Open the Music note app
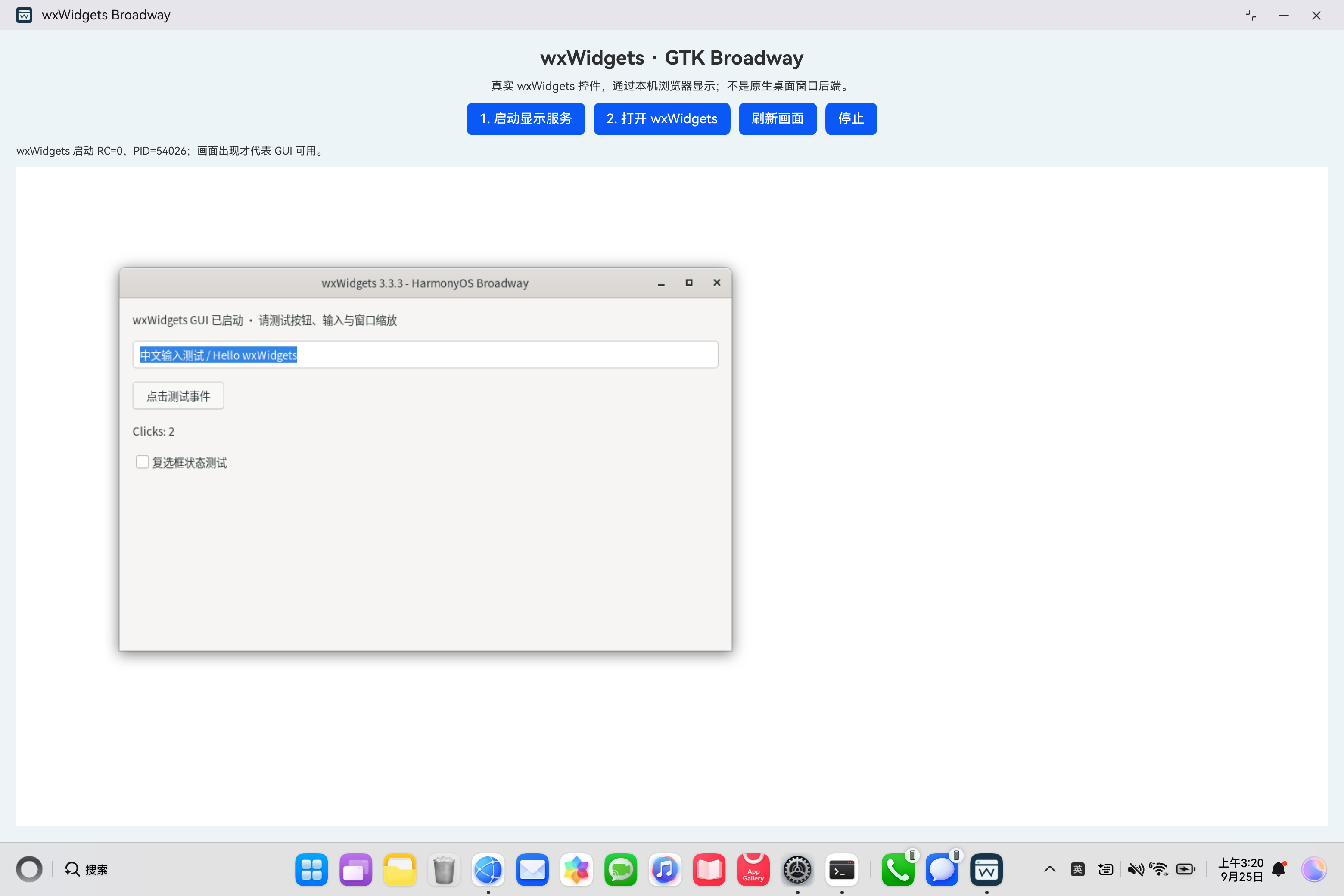This screenshot has width=1344, height=896. 665,870
